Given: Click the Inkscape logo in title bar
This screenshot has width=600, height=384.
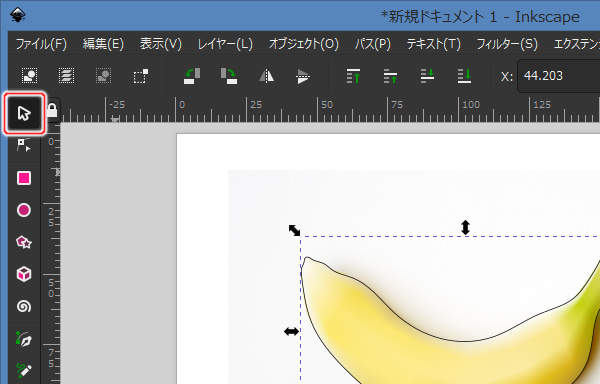Looking at the screenshot, I should 18,15.
